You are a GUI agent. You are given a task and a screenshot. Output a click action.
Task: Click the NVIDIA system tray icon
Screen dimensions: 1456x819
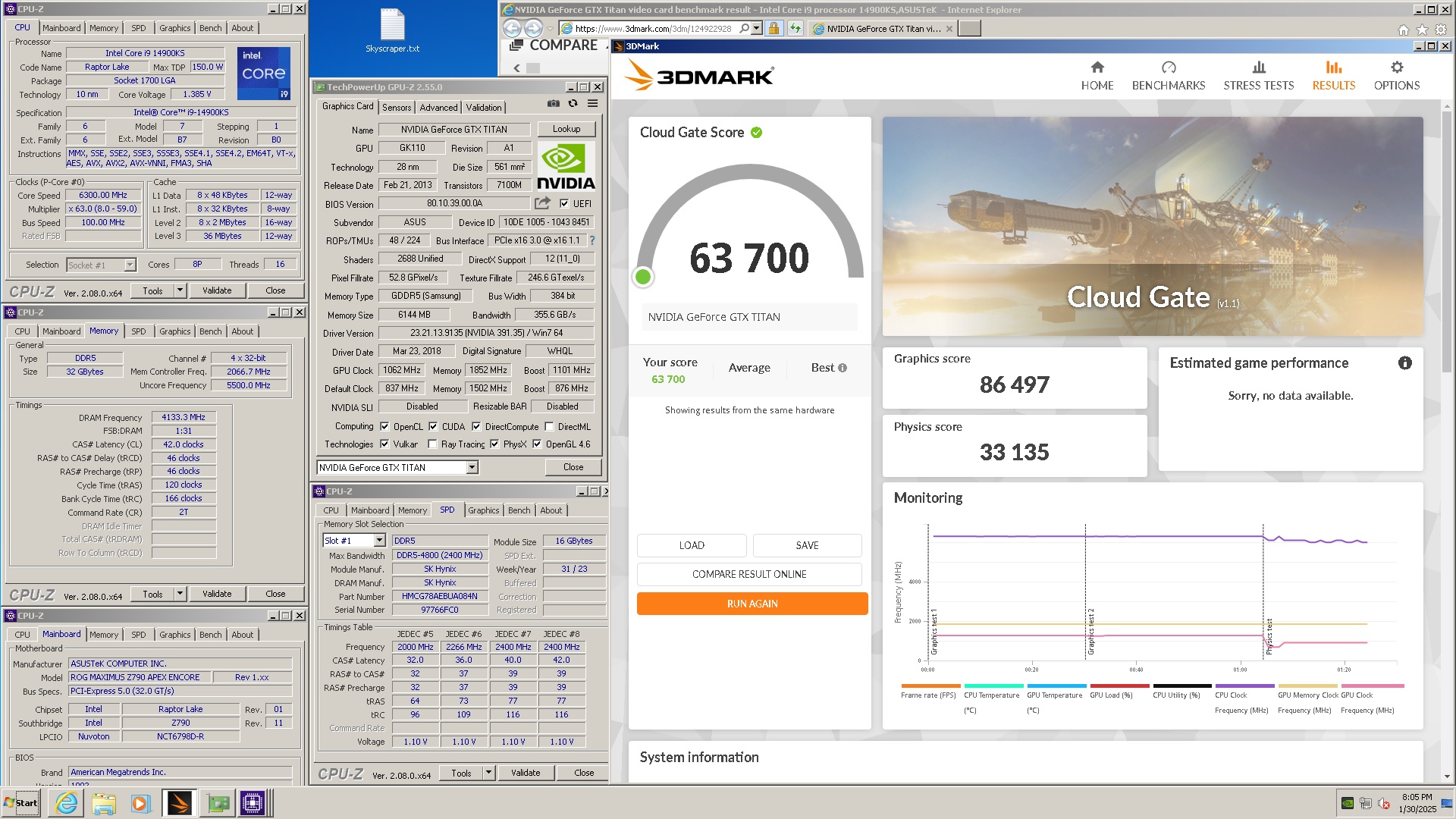pos(1348,803)
